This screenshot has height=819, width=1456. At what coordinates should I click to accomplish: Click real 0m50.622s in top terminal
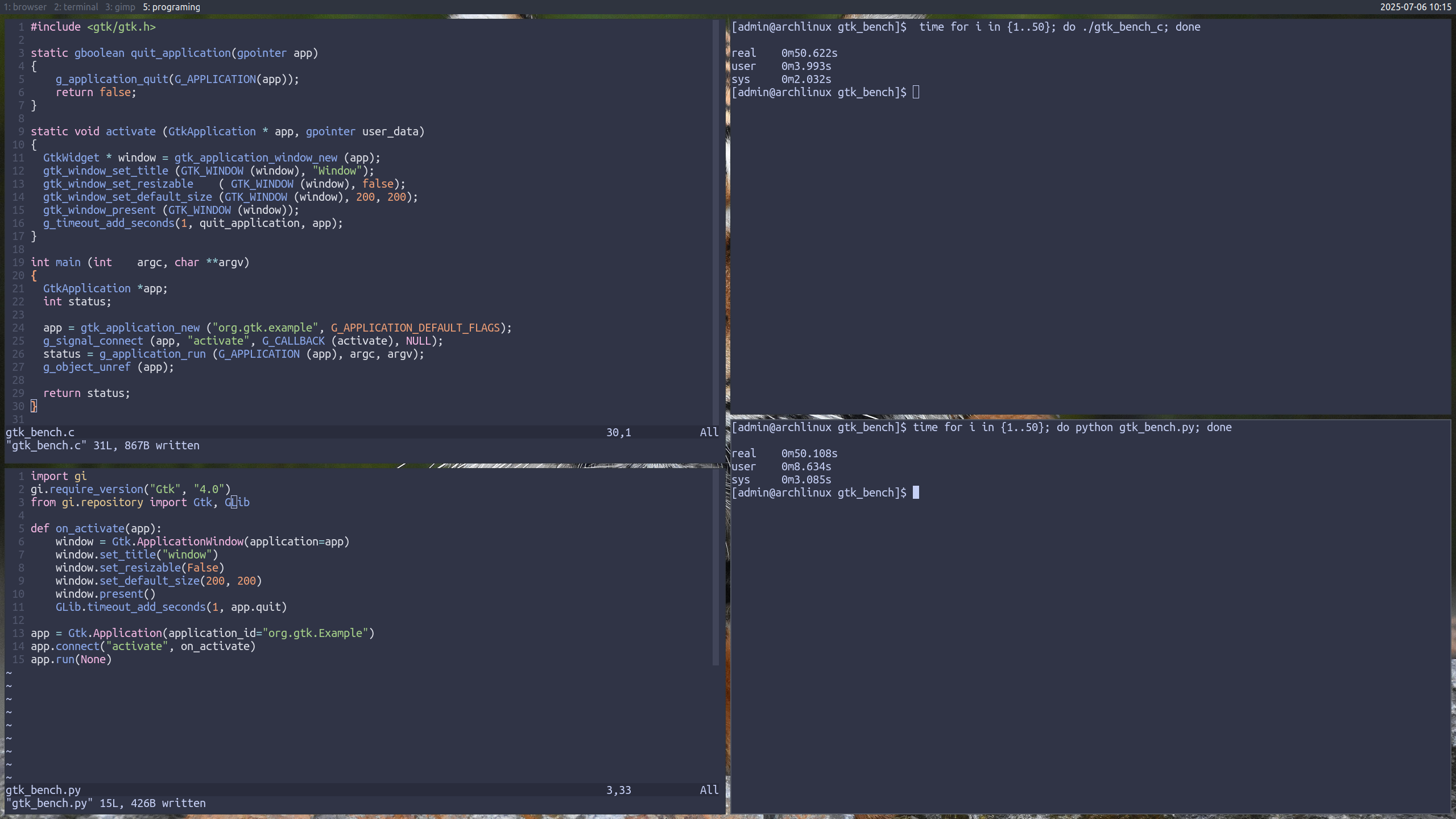784,53
